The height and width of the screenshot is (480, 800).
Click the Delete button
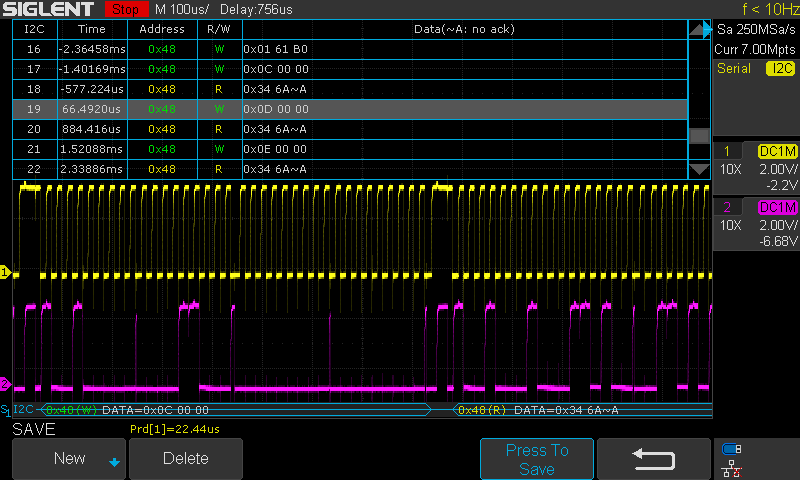click(186, 459)
